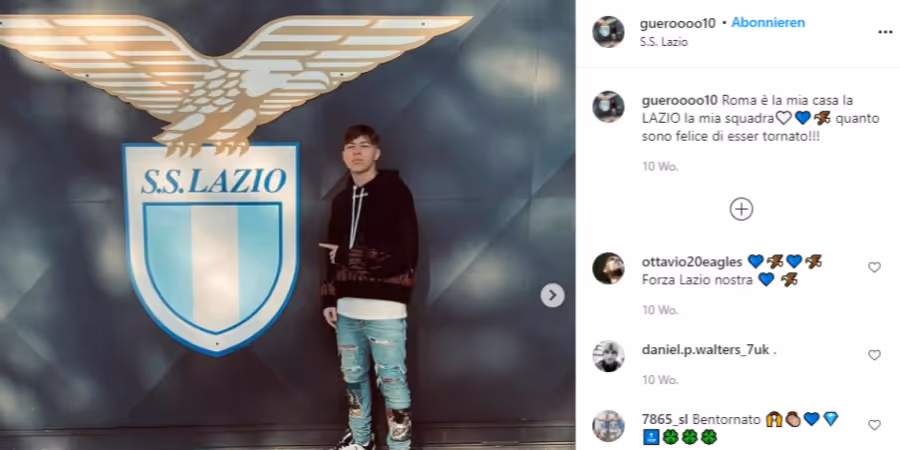Open the 7865_sl username link
Image resolution: width=900 pixels, height=450 pixels.
665,420
